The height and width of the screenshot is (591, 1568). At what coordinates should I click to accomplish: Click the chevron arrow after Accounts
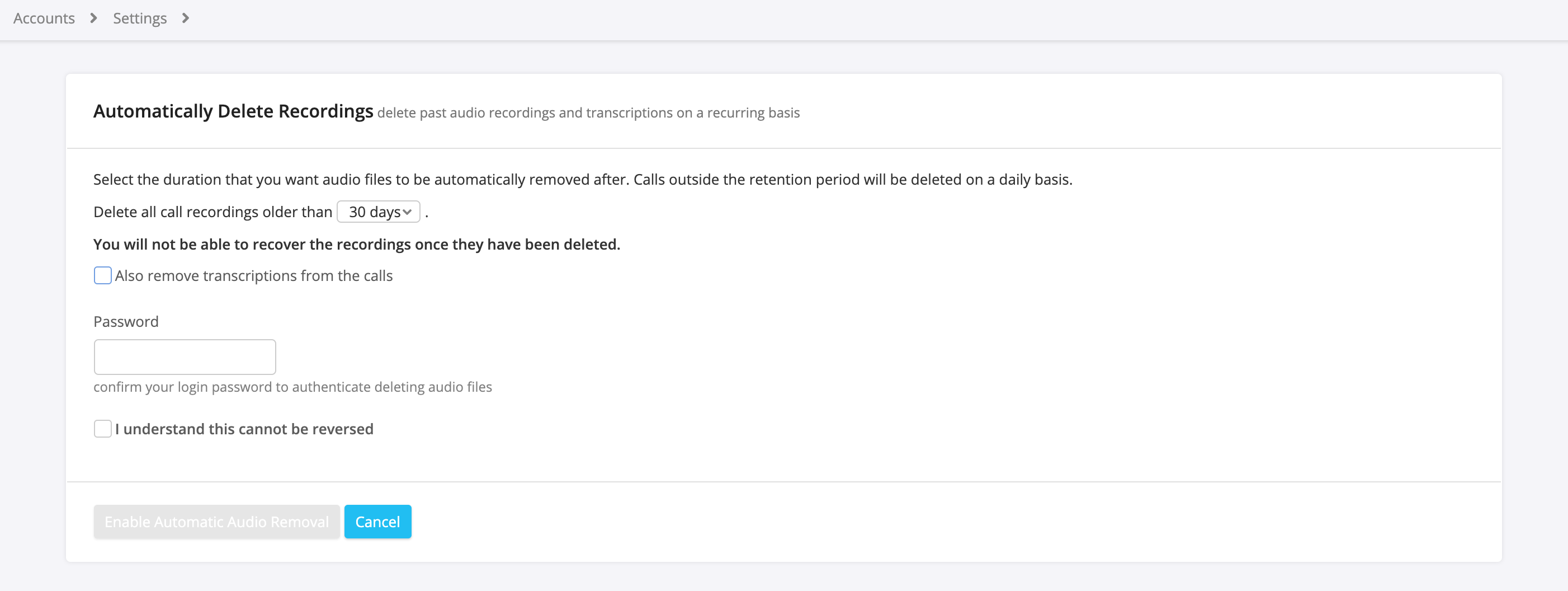point(93,18)
